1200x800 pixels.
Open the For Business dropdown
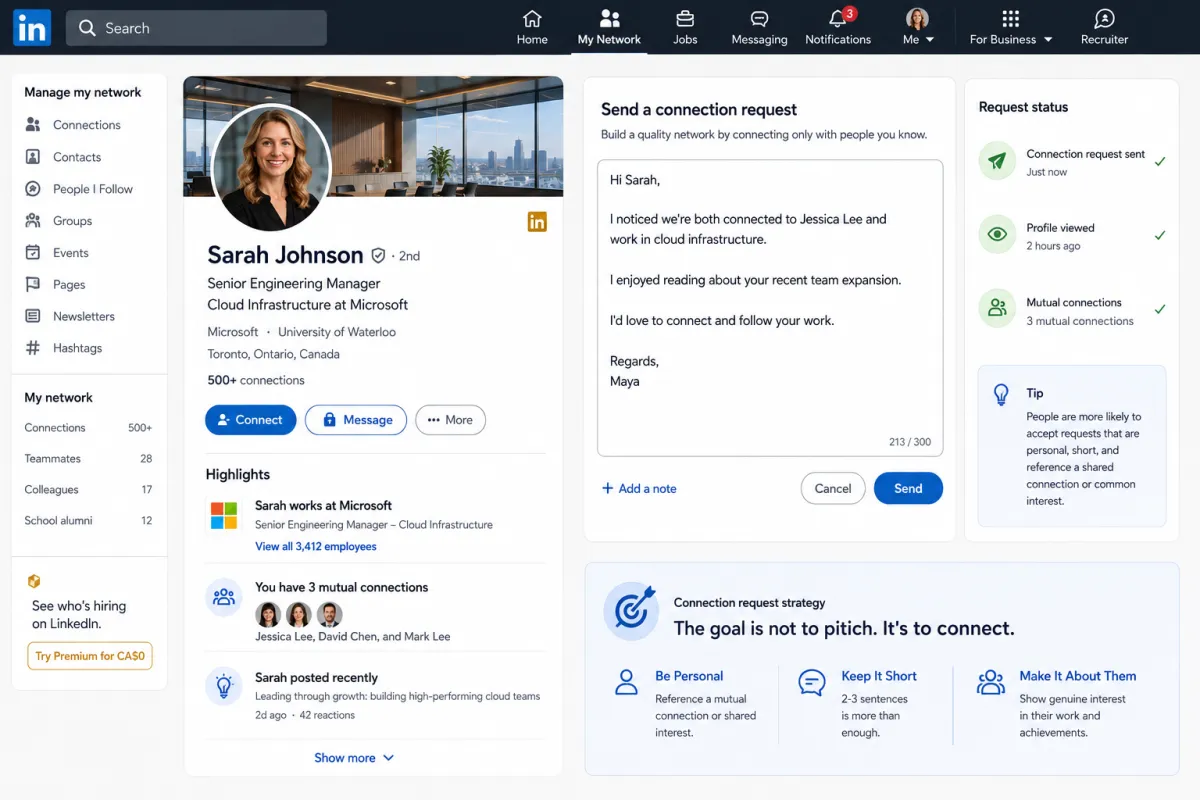[x=1011, y=28]
